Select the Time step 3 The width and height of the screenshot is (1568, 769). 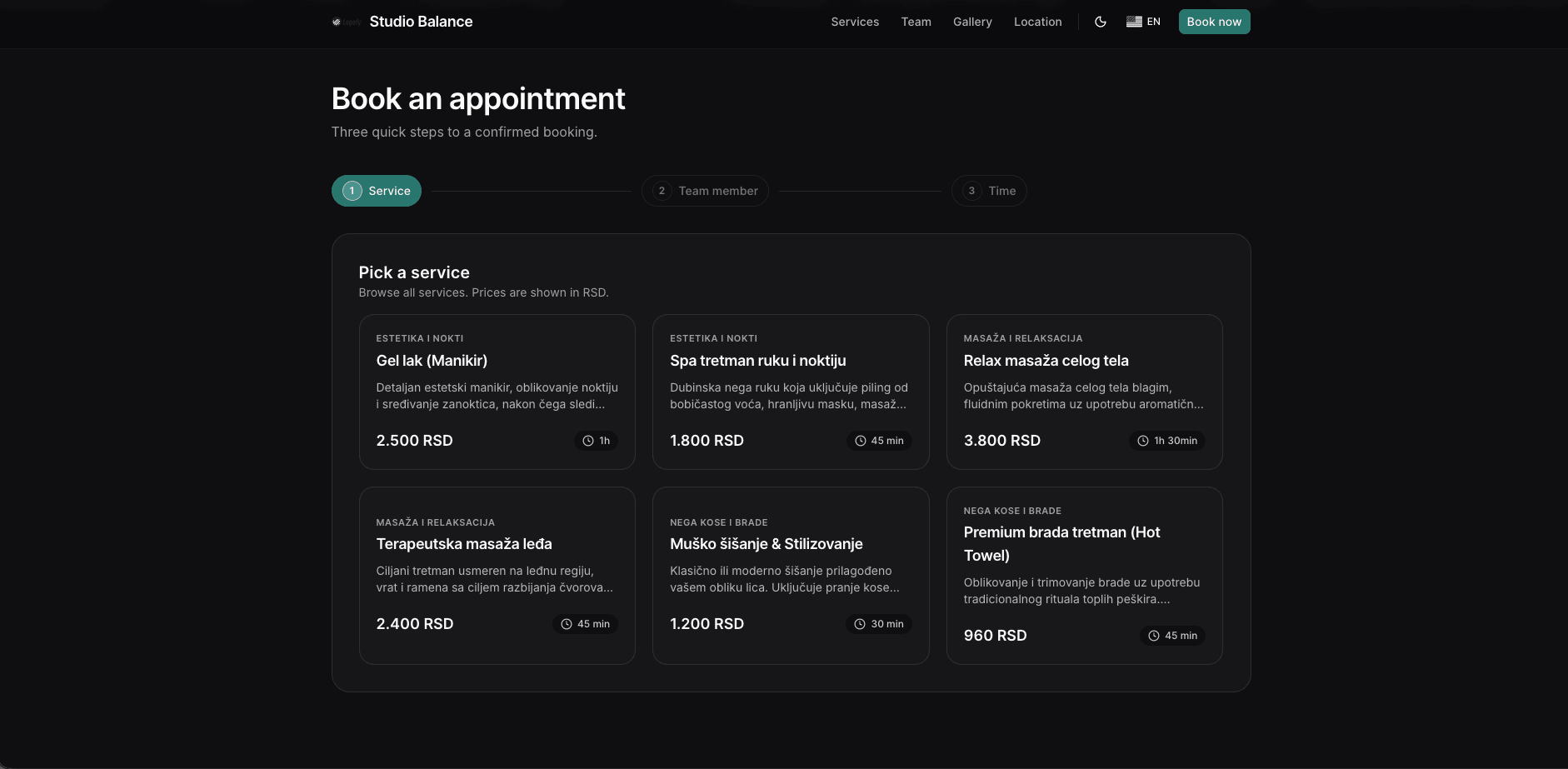[989, 191]
